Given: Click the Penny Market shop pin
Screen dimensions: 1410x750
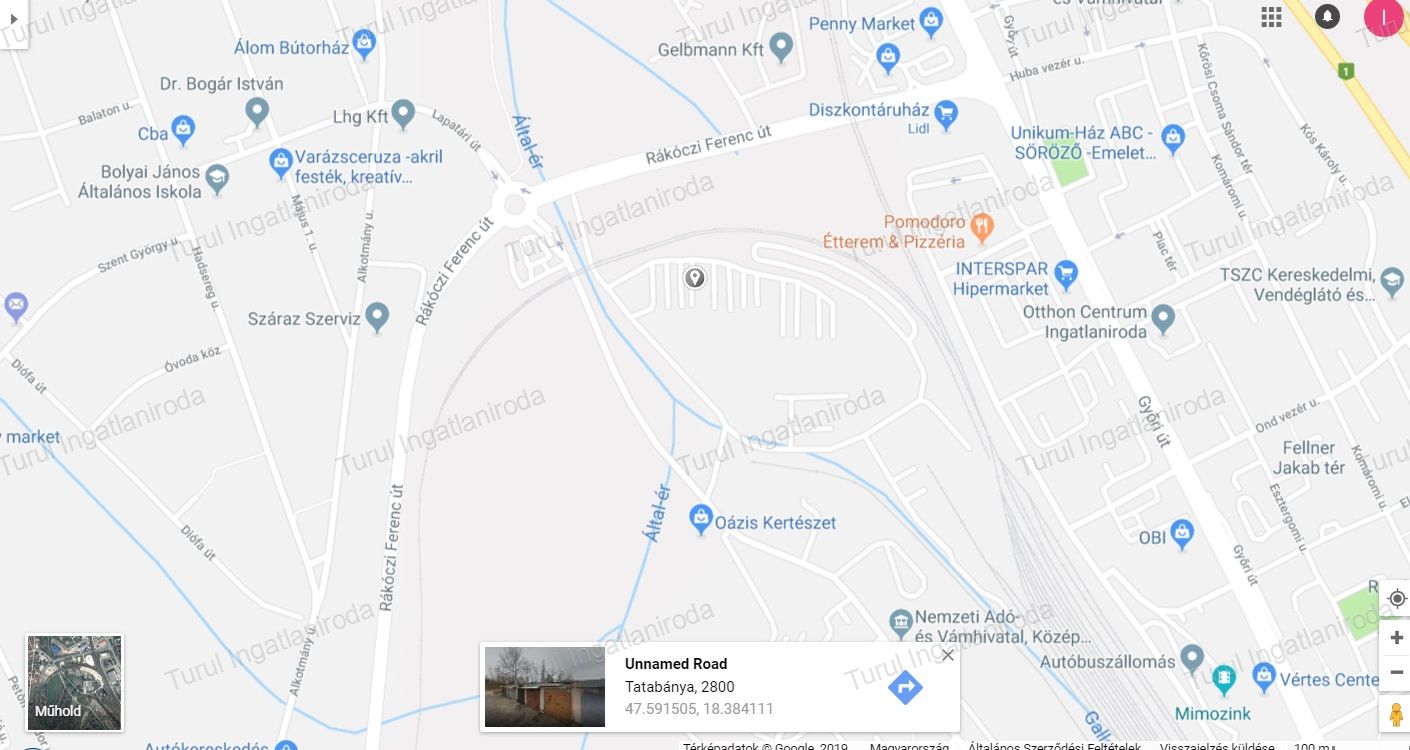Looking at the screenshot, I should point(931,20).
